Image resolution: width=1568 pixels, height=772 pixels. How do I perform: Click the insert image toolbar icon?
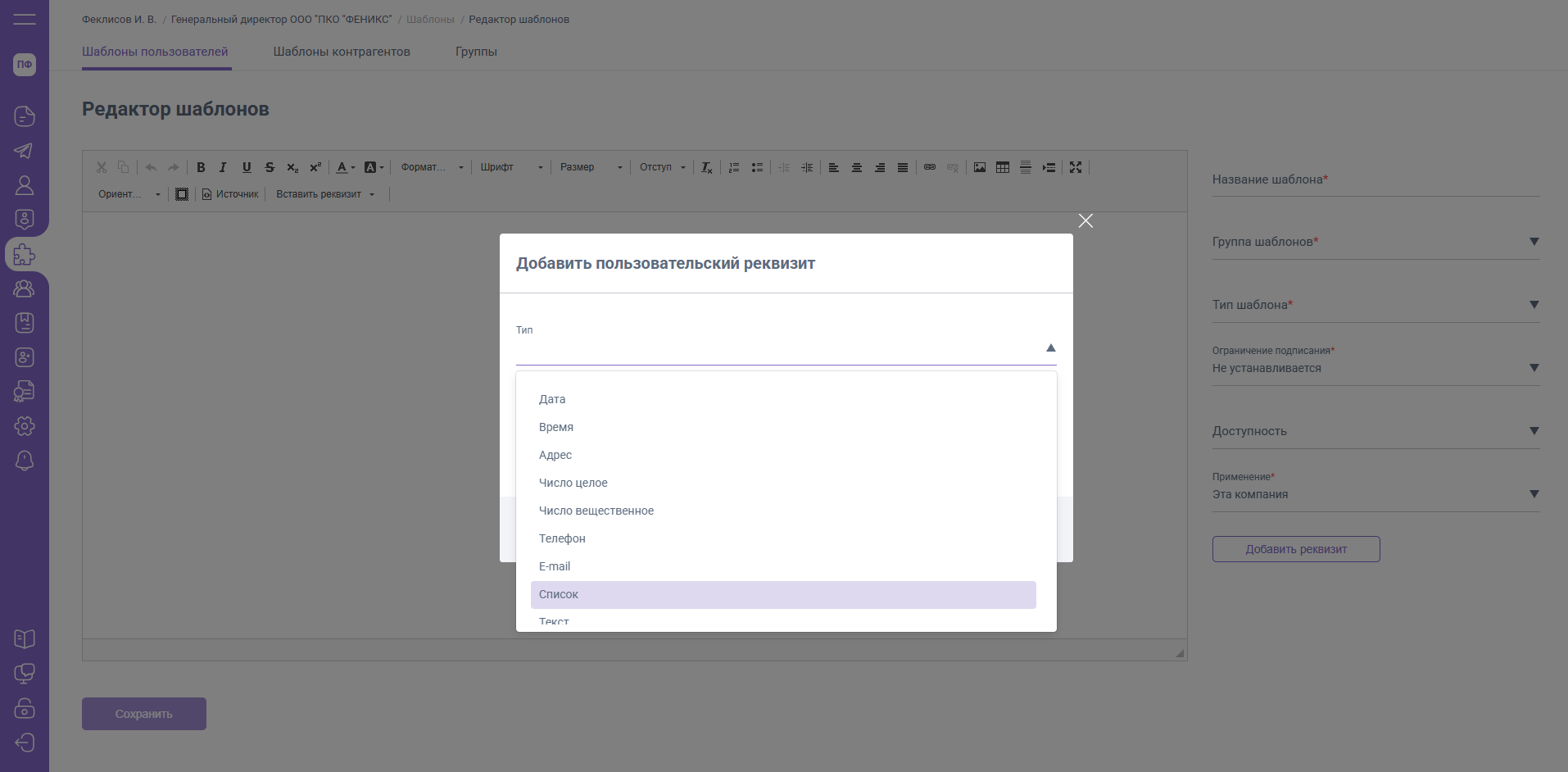point(979,167)
